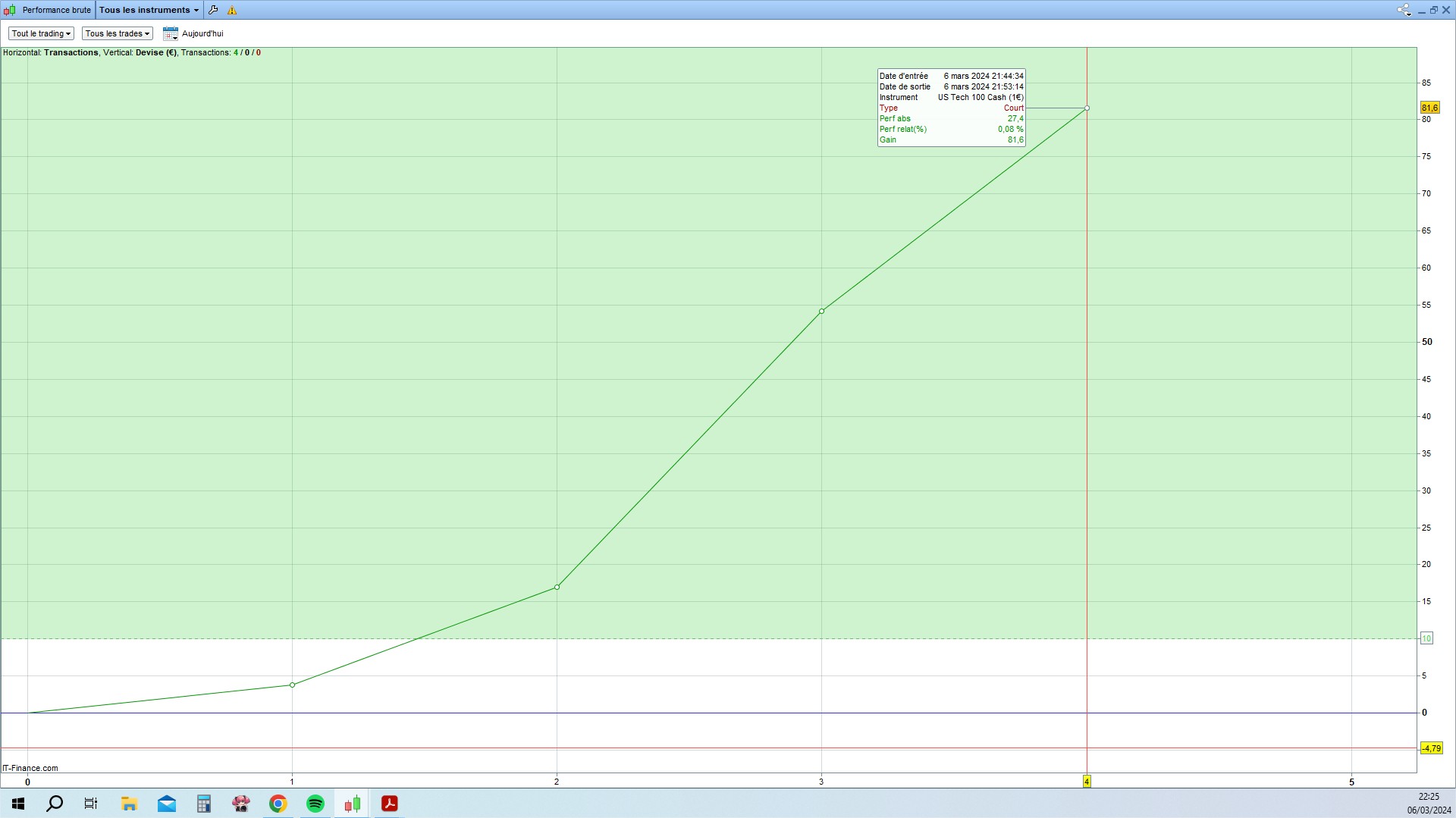
Task: Expand the Tout le trading dropdown
Action: point(41,33)
